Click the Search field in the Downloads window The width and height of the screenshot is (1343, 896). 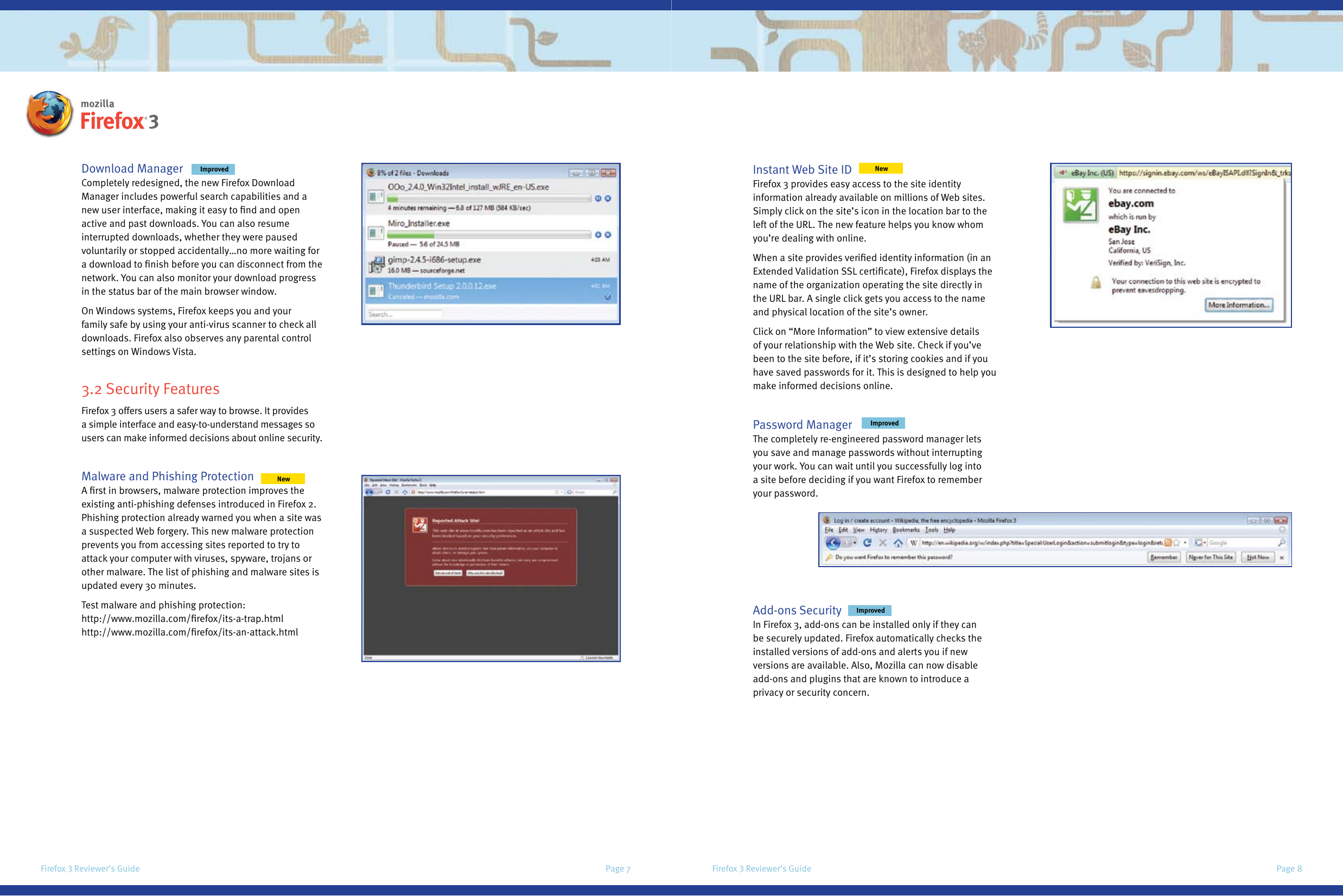[x=405, y=314]
